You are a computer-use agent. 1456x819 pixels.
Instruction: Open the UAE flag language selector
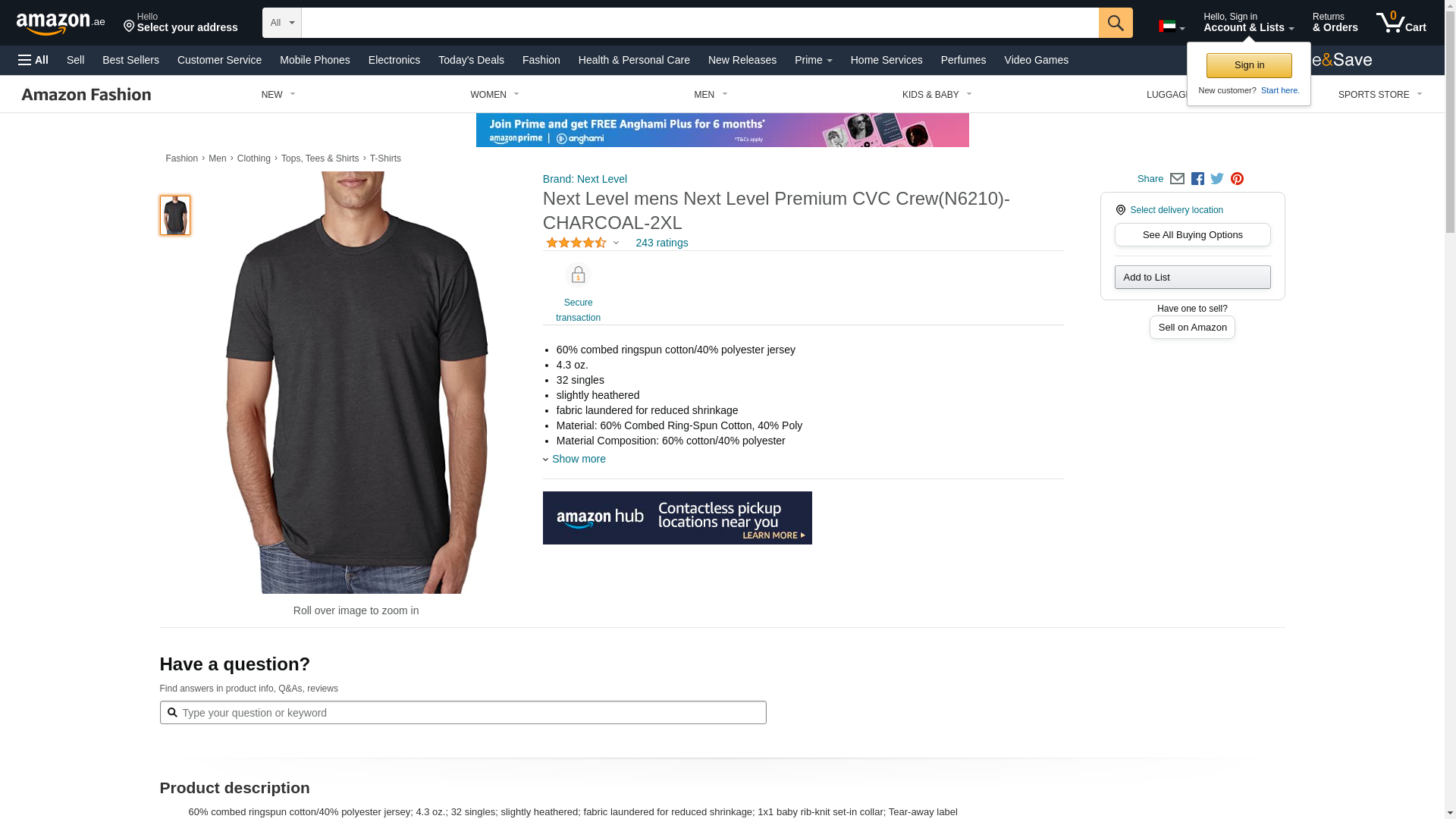pos(1172,27)
